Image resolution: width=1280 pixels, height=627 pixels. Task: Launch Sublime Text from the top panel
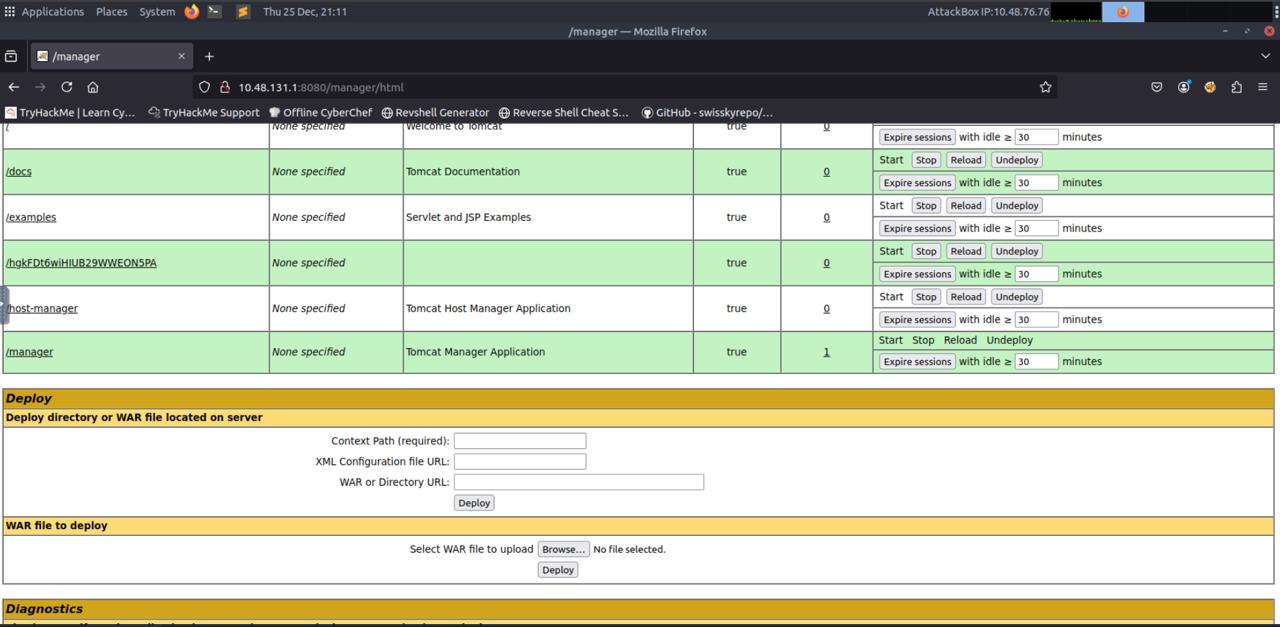coord(242,12)
